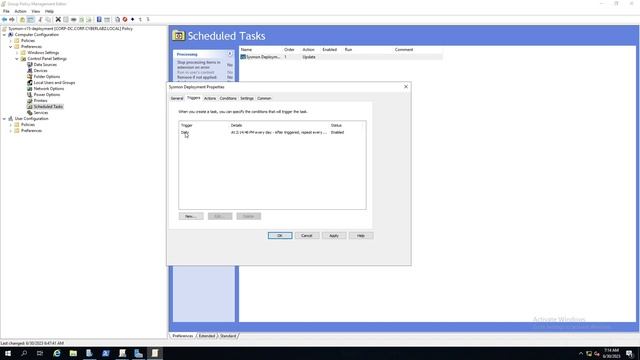Select the Sysmon deployment policy root node
The image size is (640, 360).
tap(70, 29)
